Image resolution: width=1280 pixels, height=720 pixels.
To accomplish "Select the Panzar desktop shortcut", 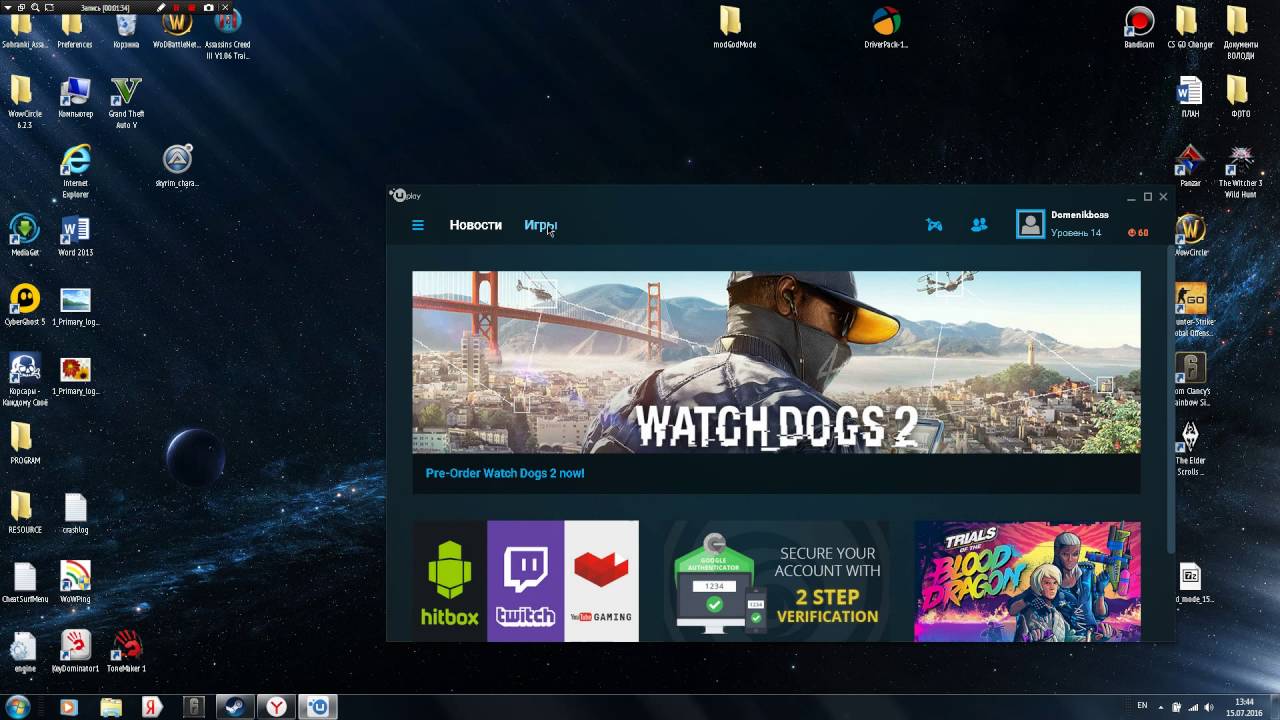I will (x=1190, y=166).
